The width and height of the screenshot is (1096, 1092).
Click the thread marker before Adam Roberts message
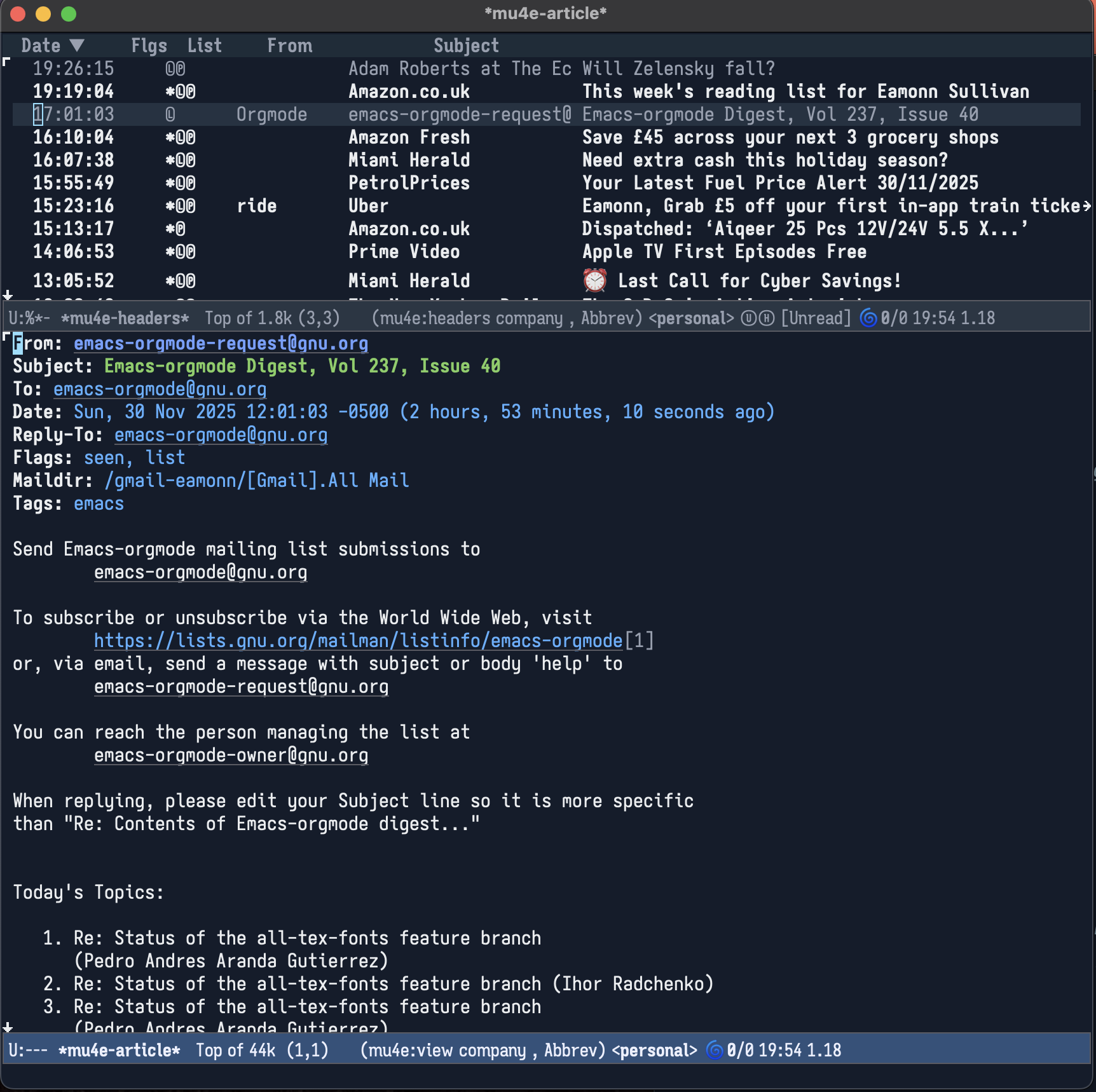click(8, 62)
